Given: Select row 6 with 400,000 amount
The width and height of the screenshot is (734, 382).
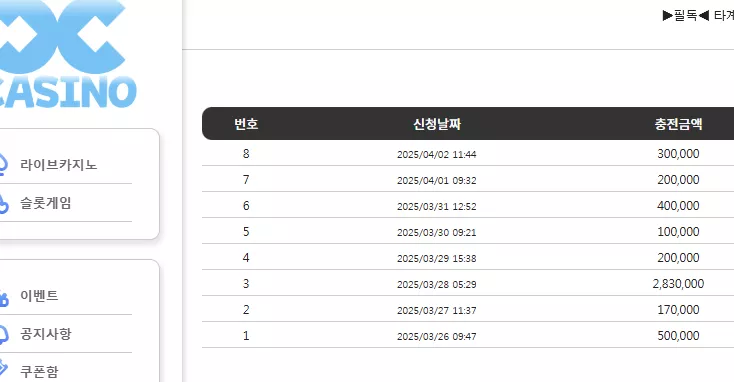Looking at the screenshot, I should (468, 205).
